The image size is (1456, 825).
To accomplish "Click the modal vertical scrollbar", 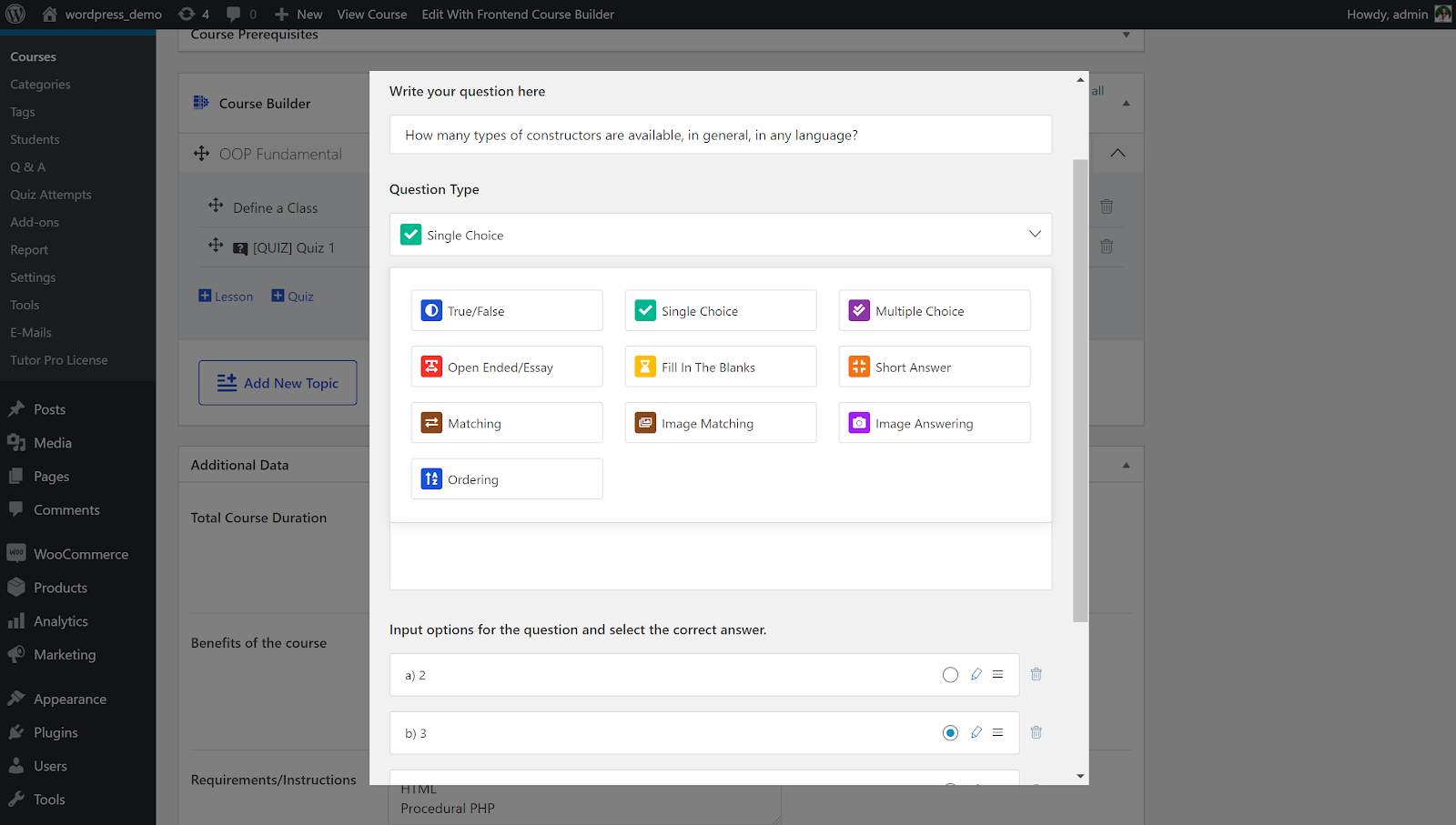I will [1080, 391].
